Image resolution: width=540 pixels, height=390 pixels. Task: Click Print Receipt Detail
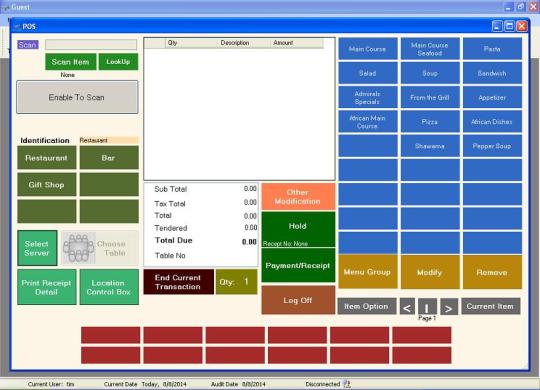click(47, 287)
